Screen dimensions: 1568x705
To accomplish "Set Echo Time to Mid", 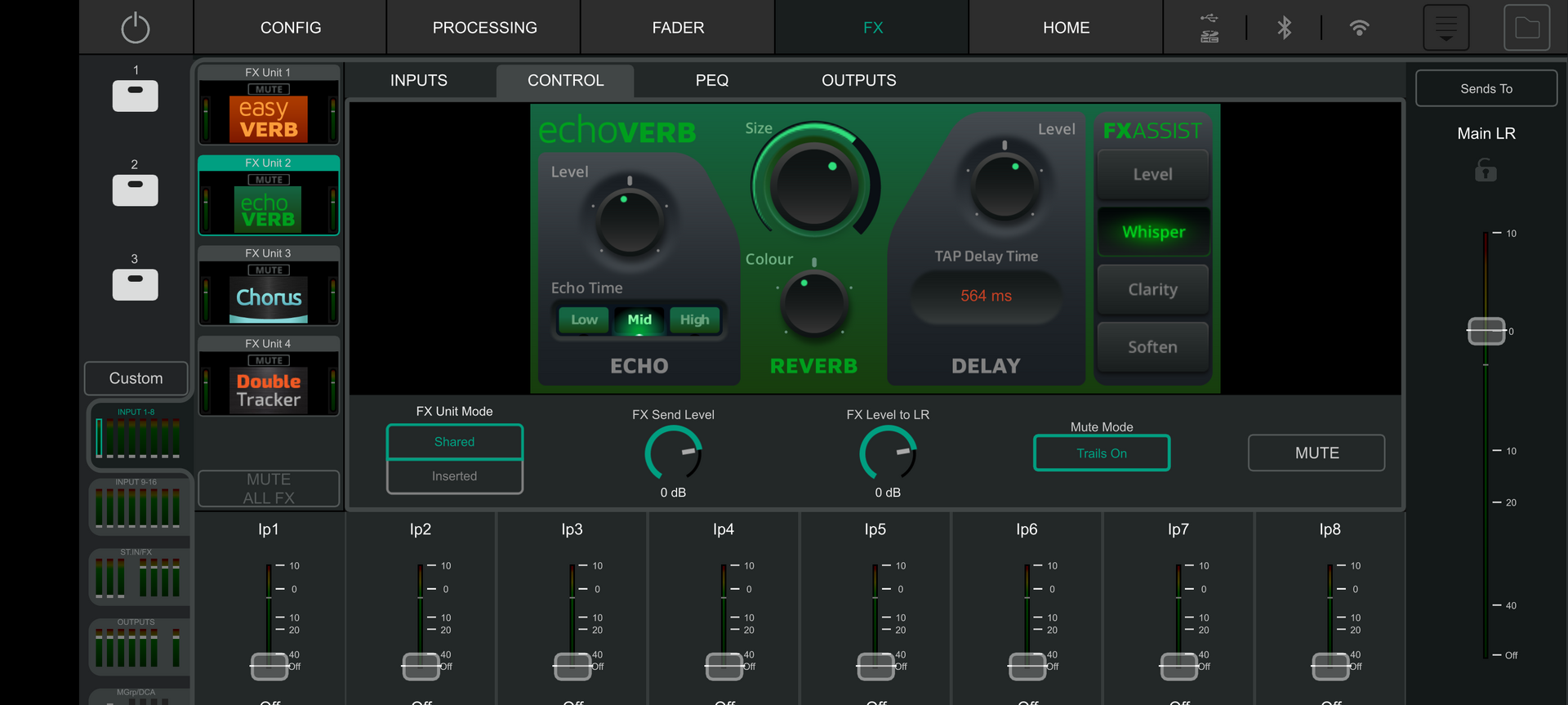I will pyautogui.click(x=639, y=319).
